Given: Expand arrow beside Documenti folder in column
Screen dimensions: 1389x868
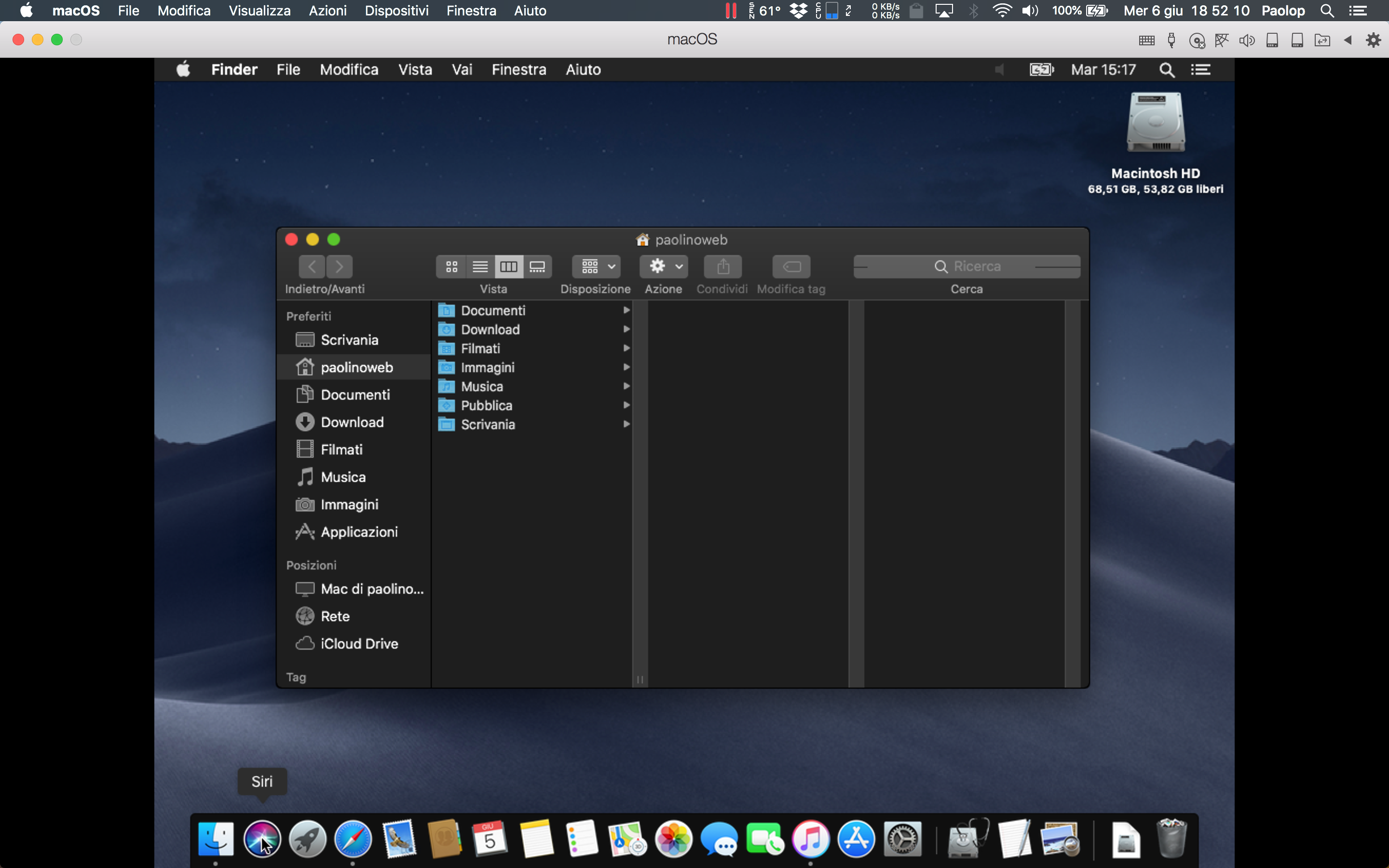Looking at the screenshot, I should (627, 311).
